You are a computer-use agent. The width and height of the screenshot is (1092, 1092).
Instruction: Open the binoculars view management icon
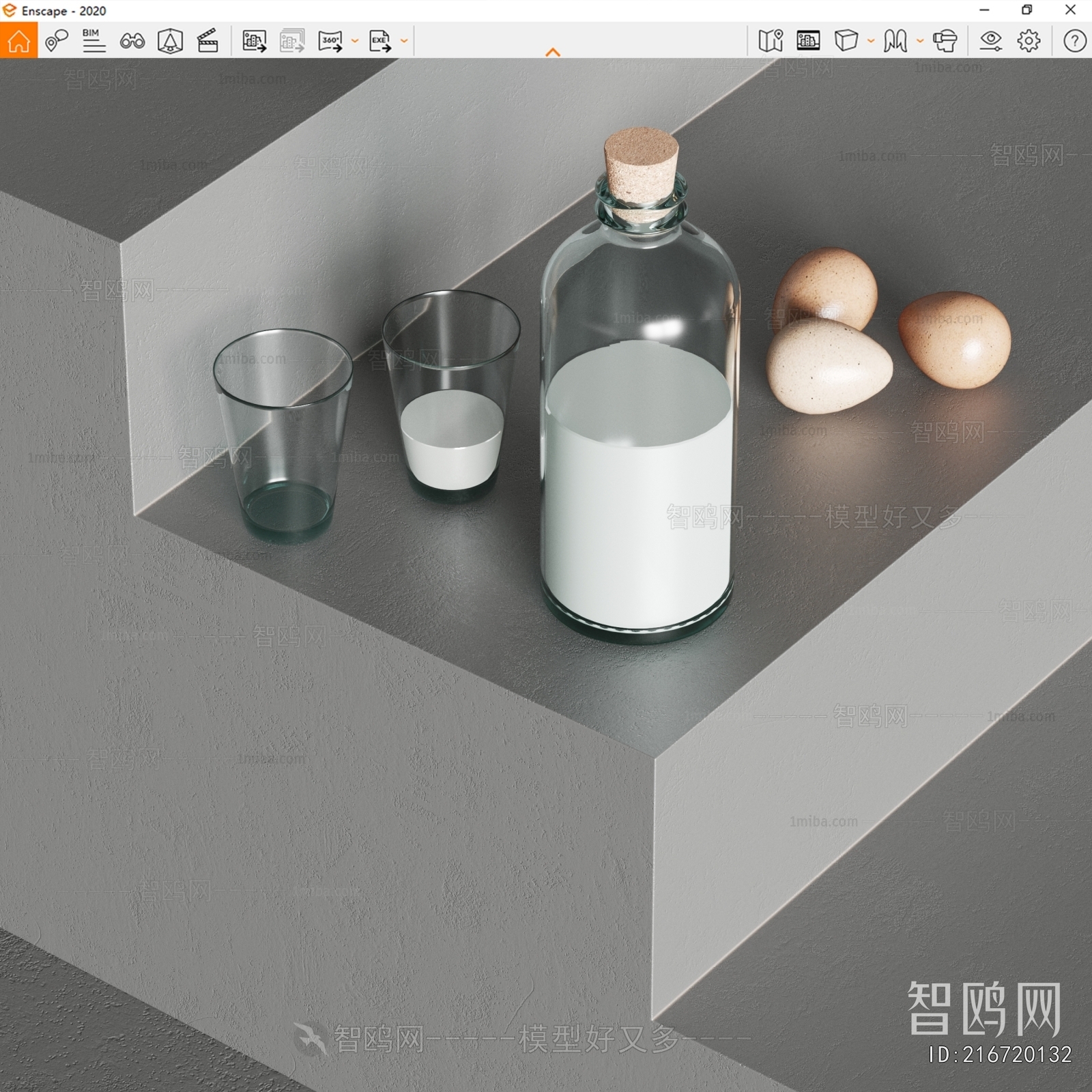132,42
